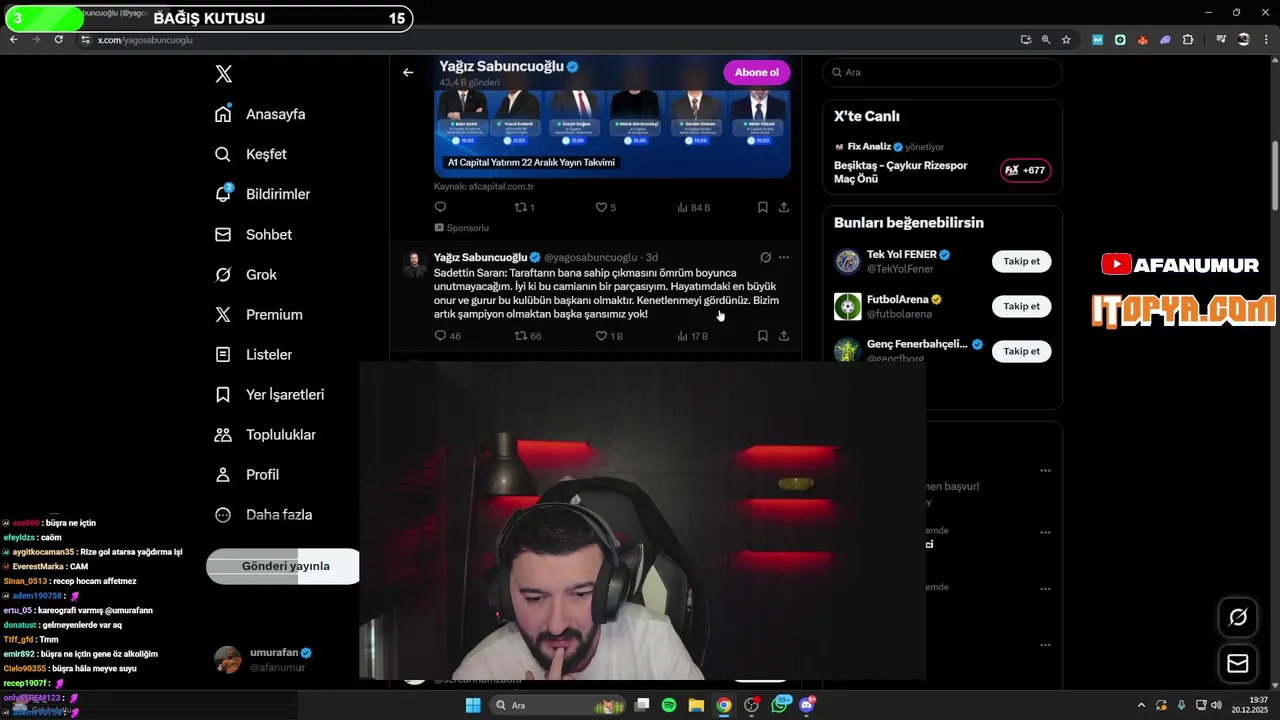1280x720 pixels.
Task: Click the X logo in sidebar
Action: 224,74
